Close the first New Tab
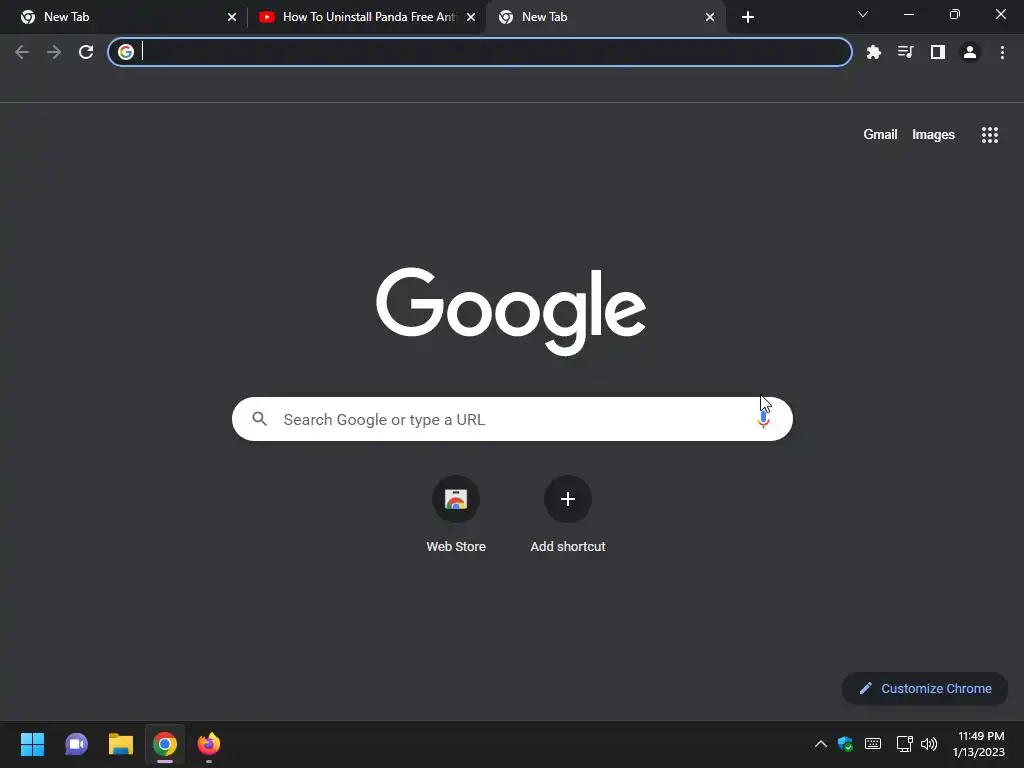1024x768 pixels. pyautogui.click(x=232, y=17)
